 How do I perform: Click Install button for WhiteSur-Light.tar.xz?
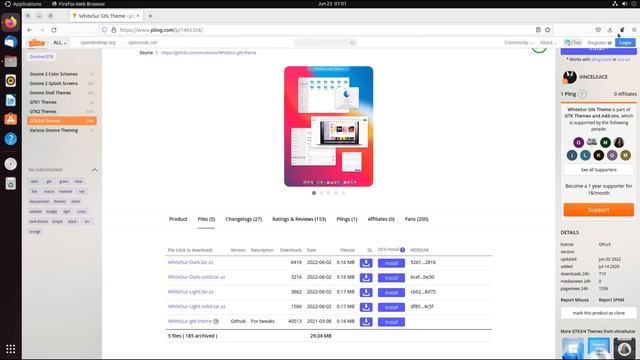click(x=391, y=292)
